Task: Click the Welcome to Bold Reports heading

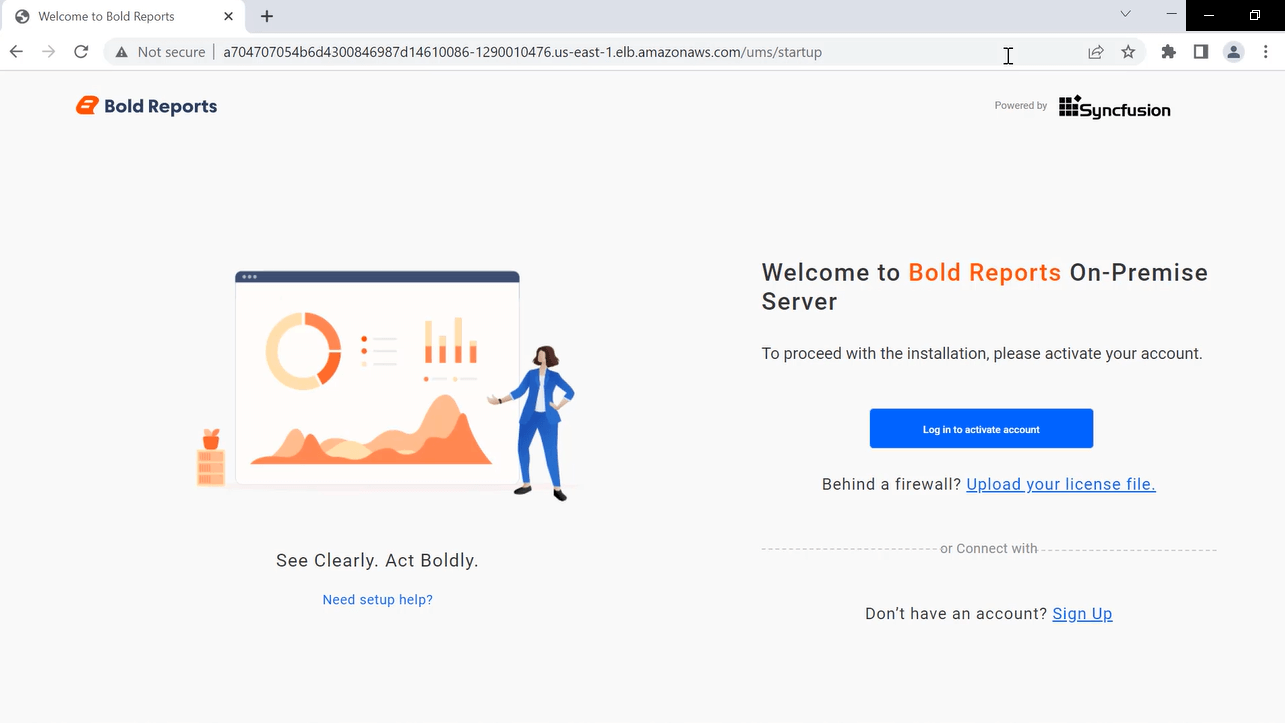Action: click(x=984, y=287)
